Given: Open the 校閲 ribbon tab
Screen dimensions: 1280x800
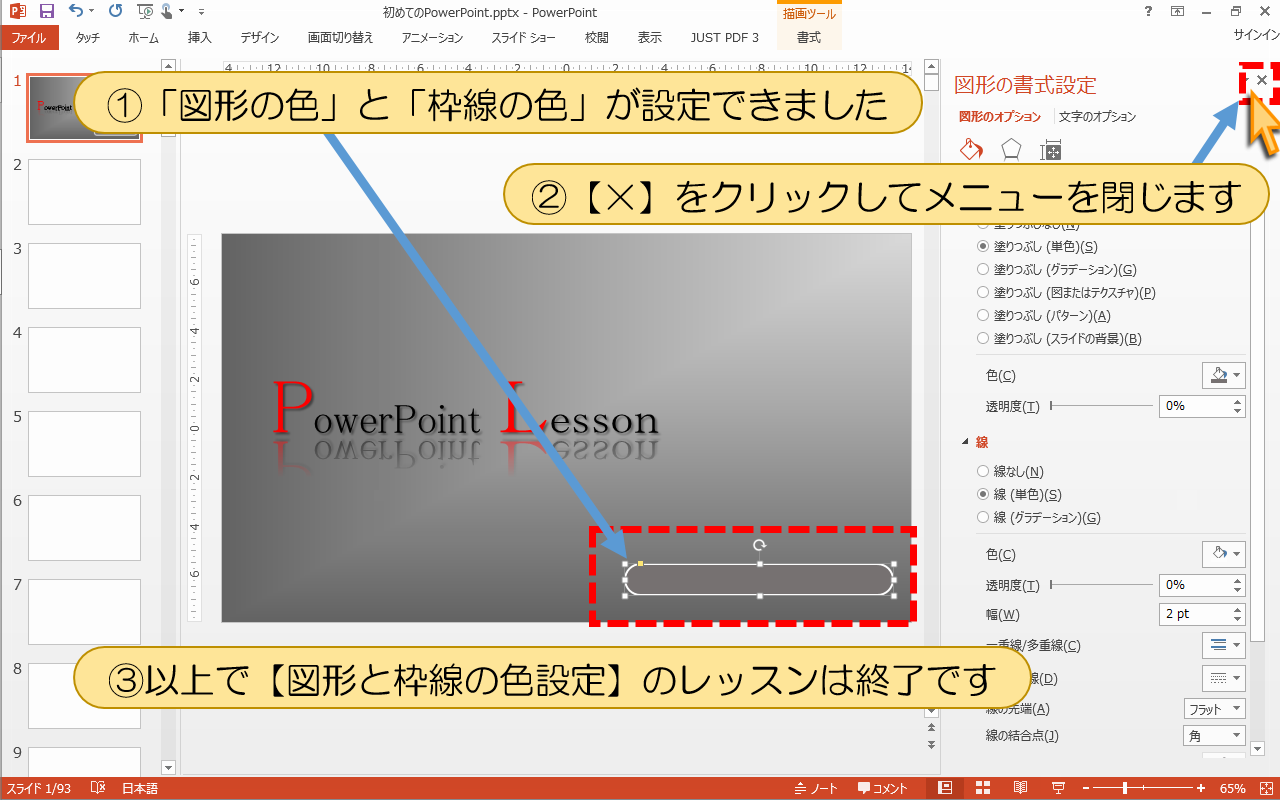Looking at the screenshot, I should coord(596,38).
